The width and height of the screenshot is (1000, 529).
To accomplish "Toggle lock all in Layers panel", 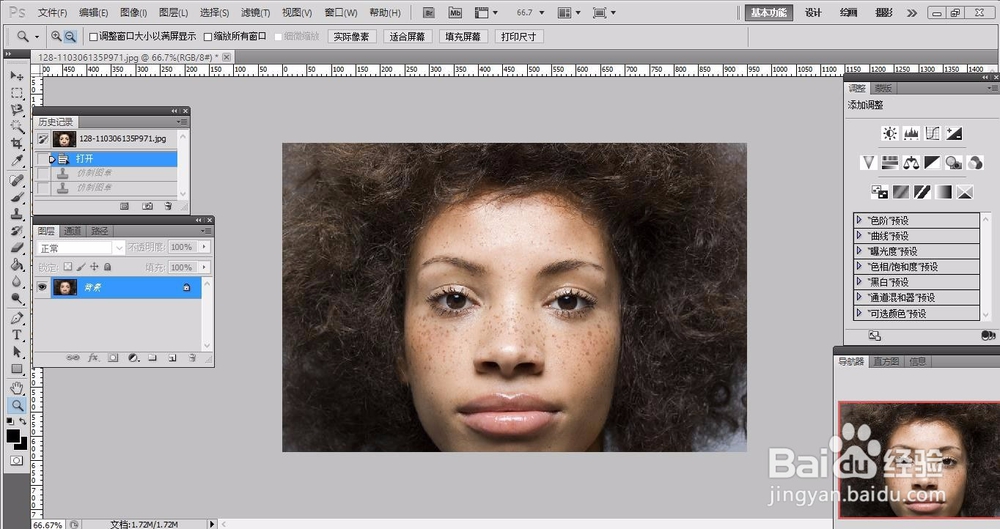I will point(108,267).
